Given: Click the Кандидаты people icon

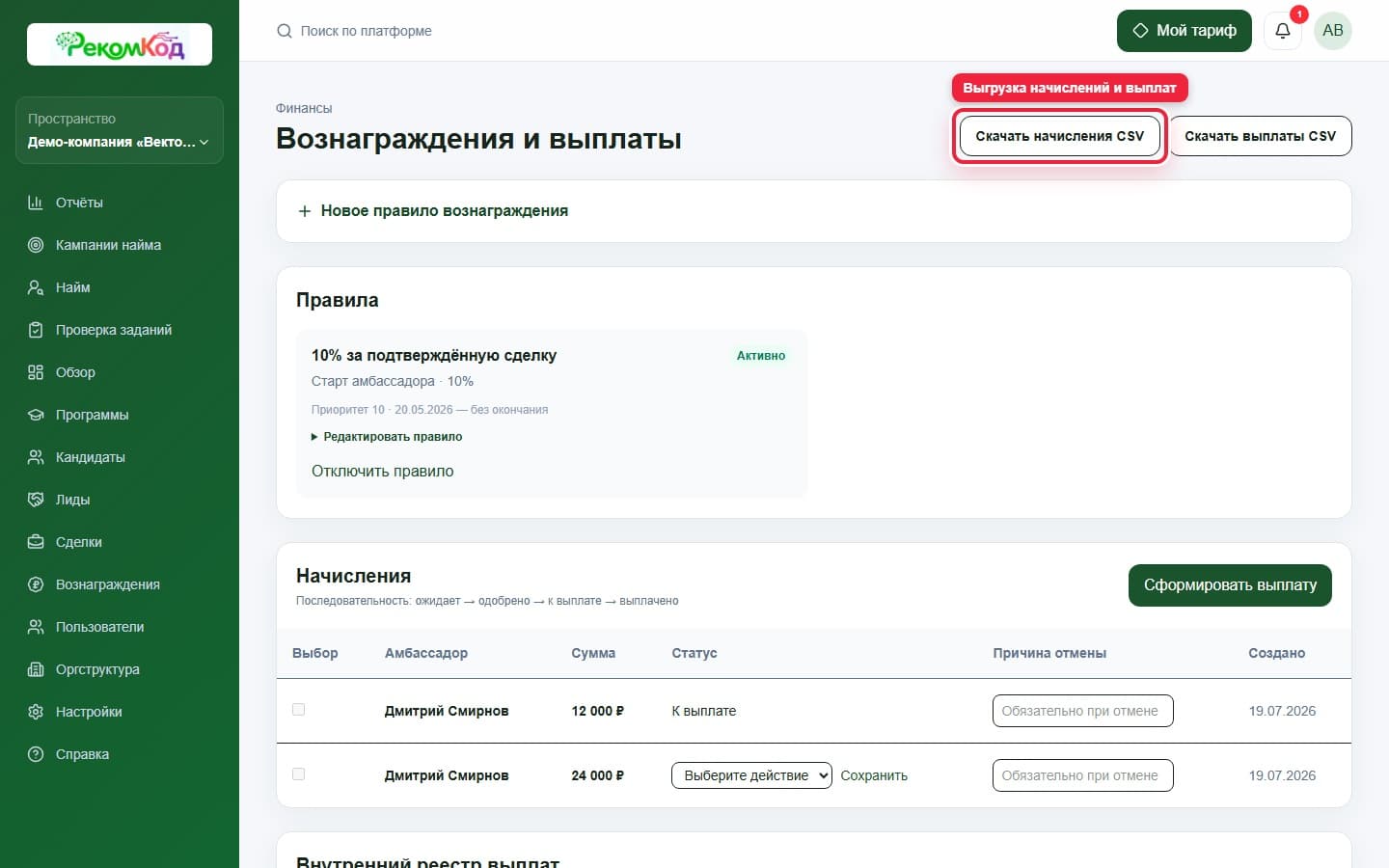Looking at the screenshot, I should click(36, 457).
